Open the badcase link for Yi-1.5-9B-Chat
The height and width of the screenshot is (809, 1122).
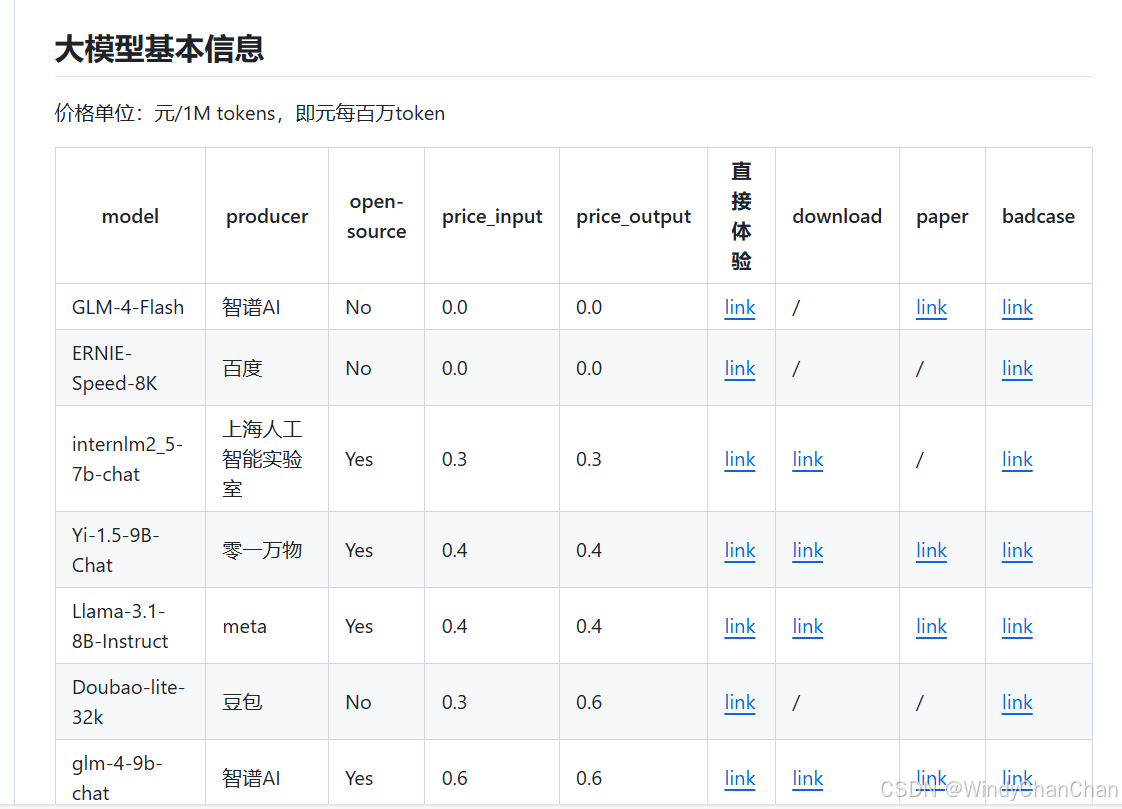point(1017,550)
